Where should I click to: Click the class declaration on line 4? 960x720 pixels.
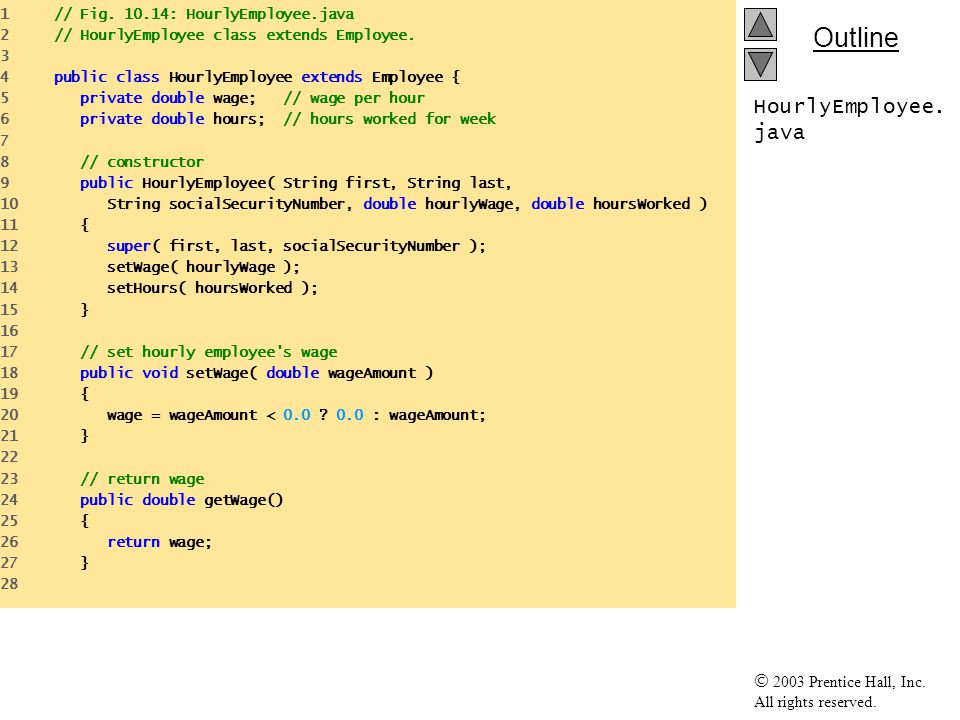point(257,77)
